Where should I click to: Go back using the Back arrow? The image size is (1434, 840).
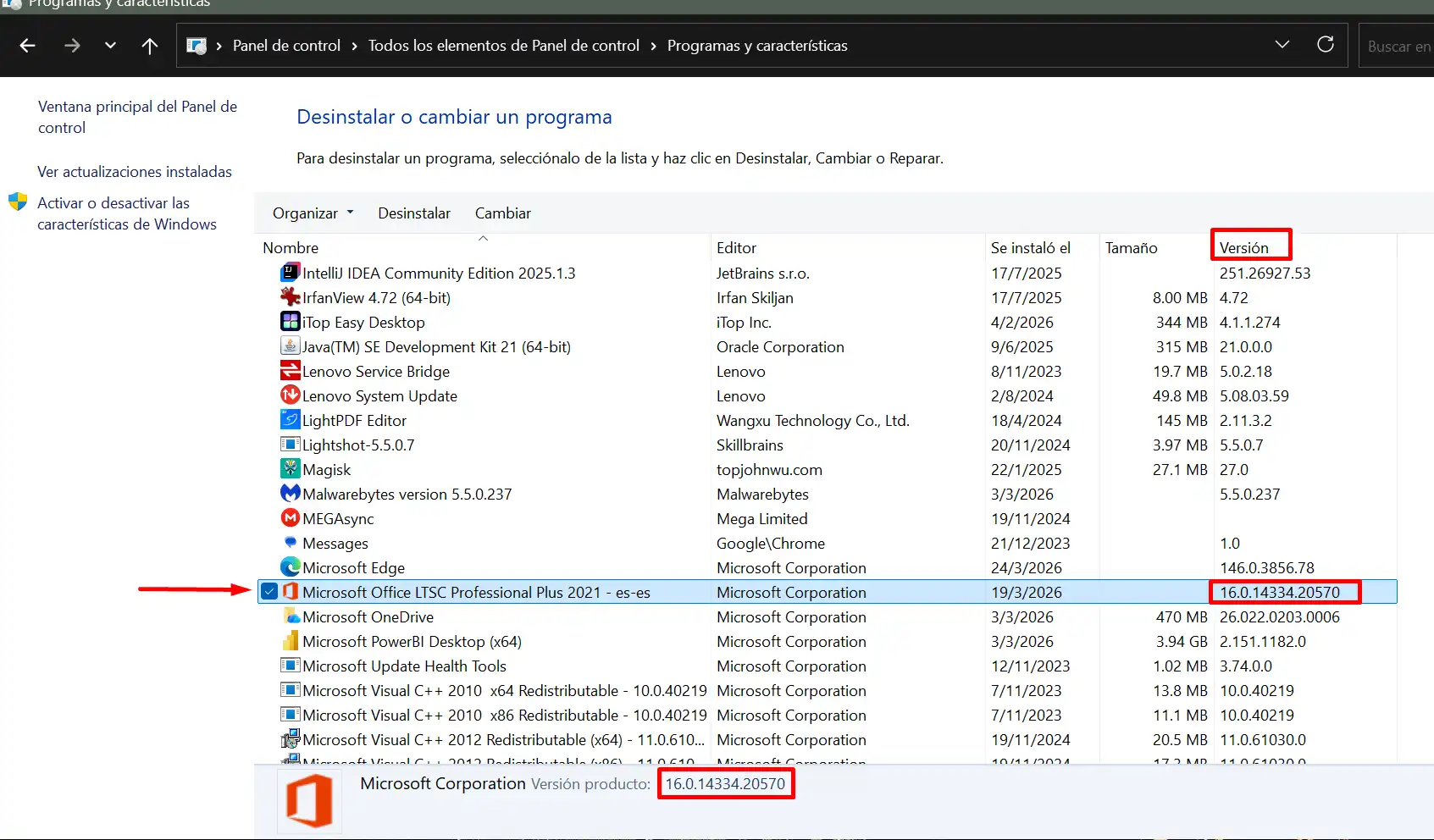point(27,46)
